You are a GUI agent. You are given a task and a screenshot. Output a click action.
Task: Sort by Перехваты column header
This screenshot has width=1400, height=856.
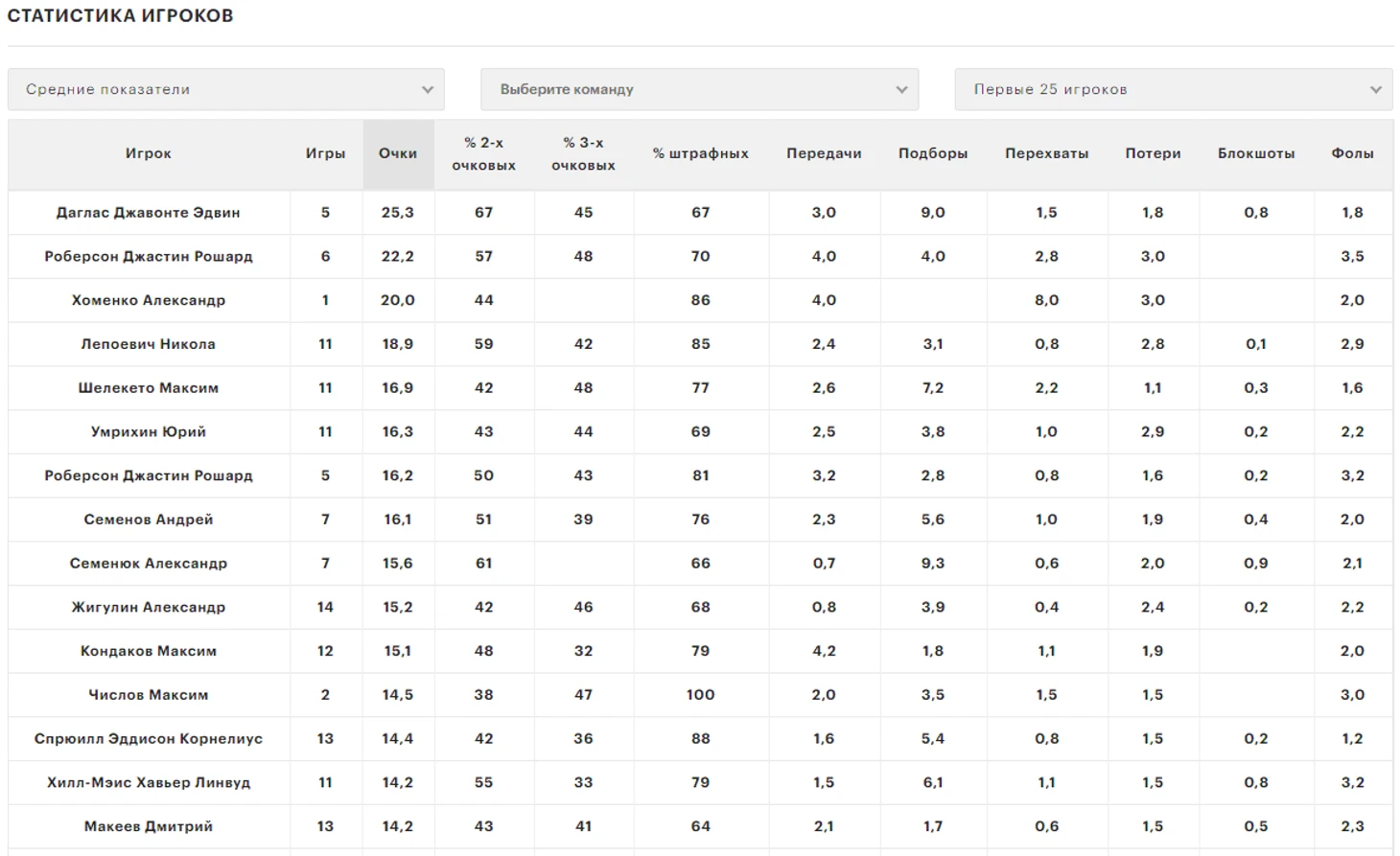tap(1047, 153)
